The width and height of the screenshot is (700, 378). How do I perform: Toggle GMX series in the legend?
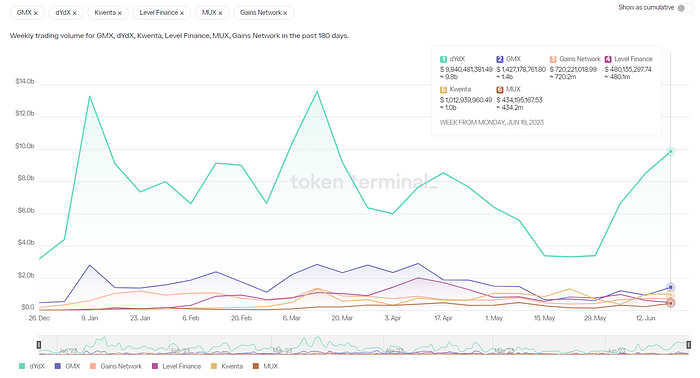point(67,366)
